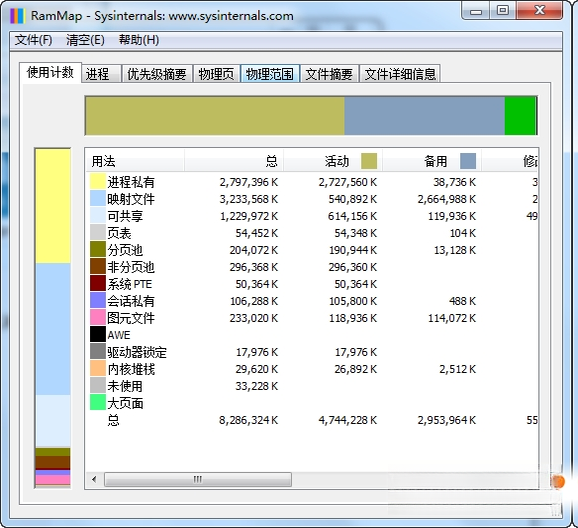This screenshot has width=578, height=528.
Task: Switch to the 物理页 tab
Action: click(x=216, y=74)
